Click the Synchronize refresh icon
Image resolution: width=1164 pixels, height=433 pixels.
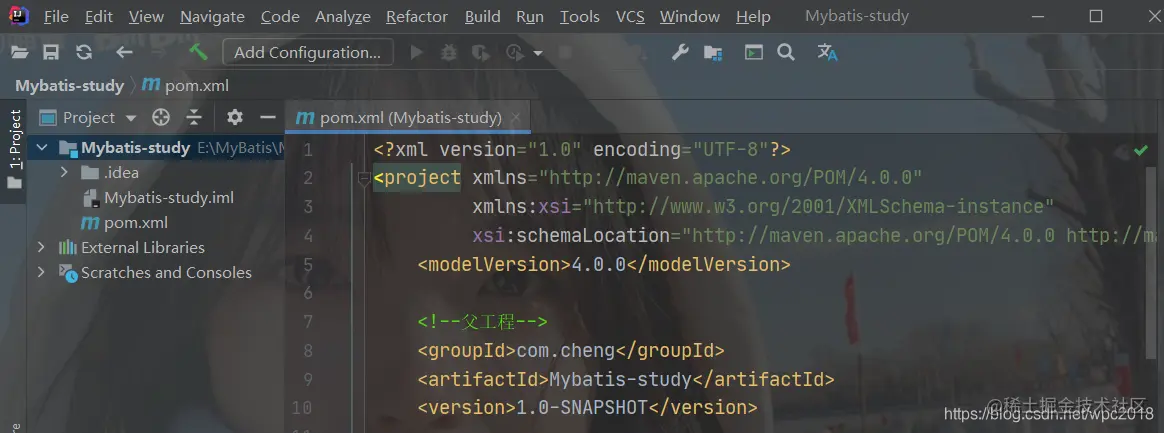pos(84,52)
